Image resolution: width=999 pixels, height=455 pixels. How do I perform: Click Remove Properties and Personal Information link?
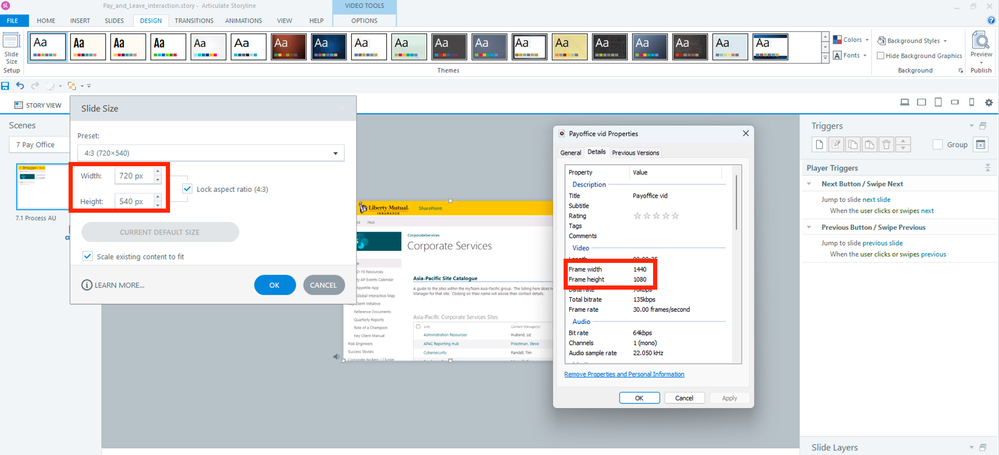click(624, 374)
